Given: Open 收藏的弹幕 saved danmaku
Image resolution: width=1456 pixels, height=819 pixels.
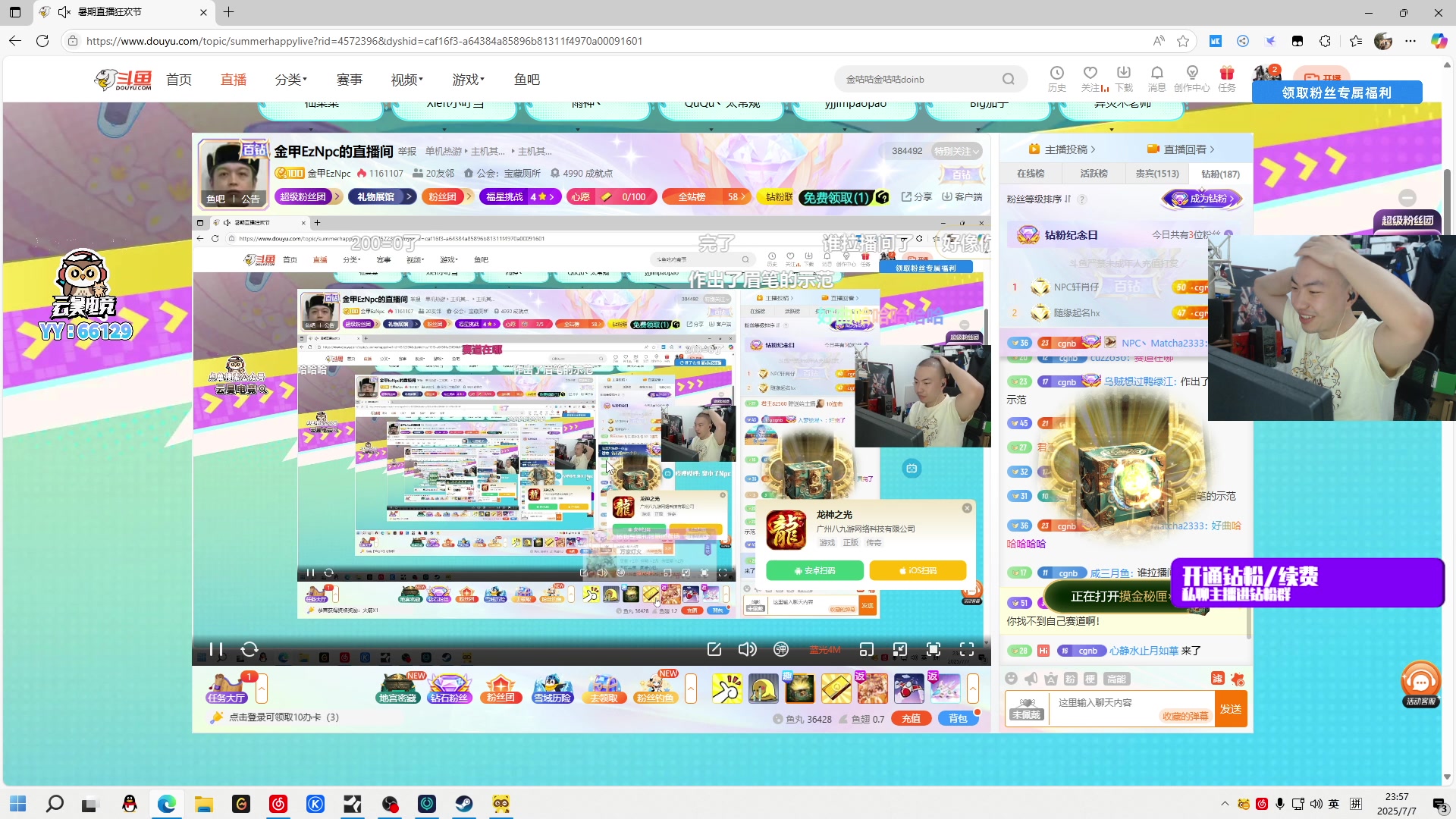Looking at the screenshot, I should pyautogui.click(x=1185, y=717).
